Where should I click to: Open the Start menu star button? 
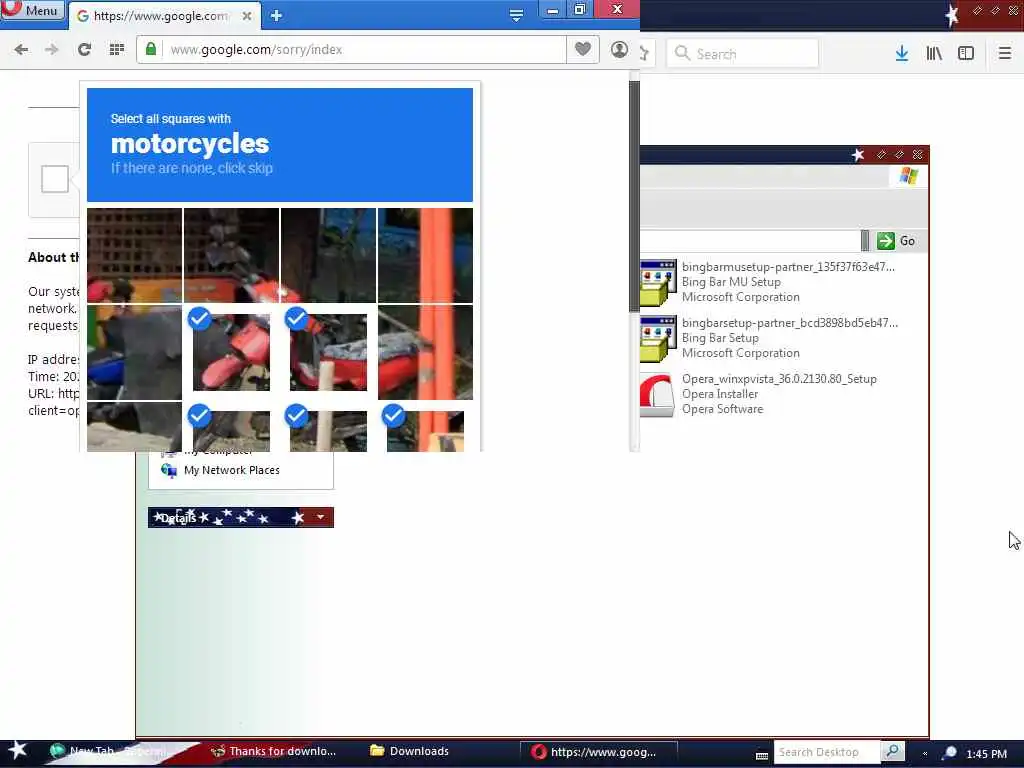(x=18, y=751)
